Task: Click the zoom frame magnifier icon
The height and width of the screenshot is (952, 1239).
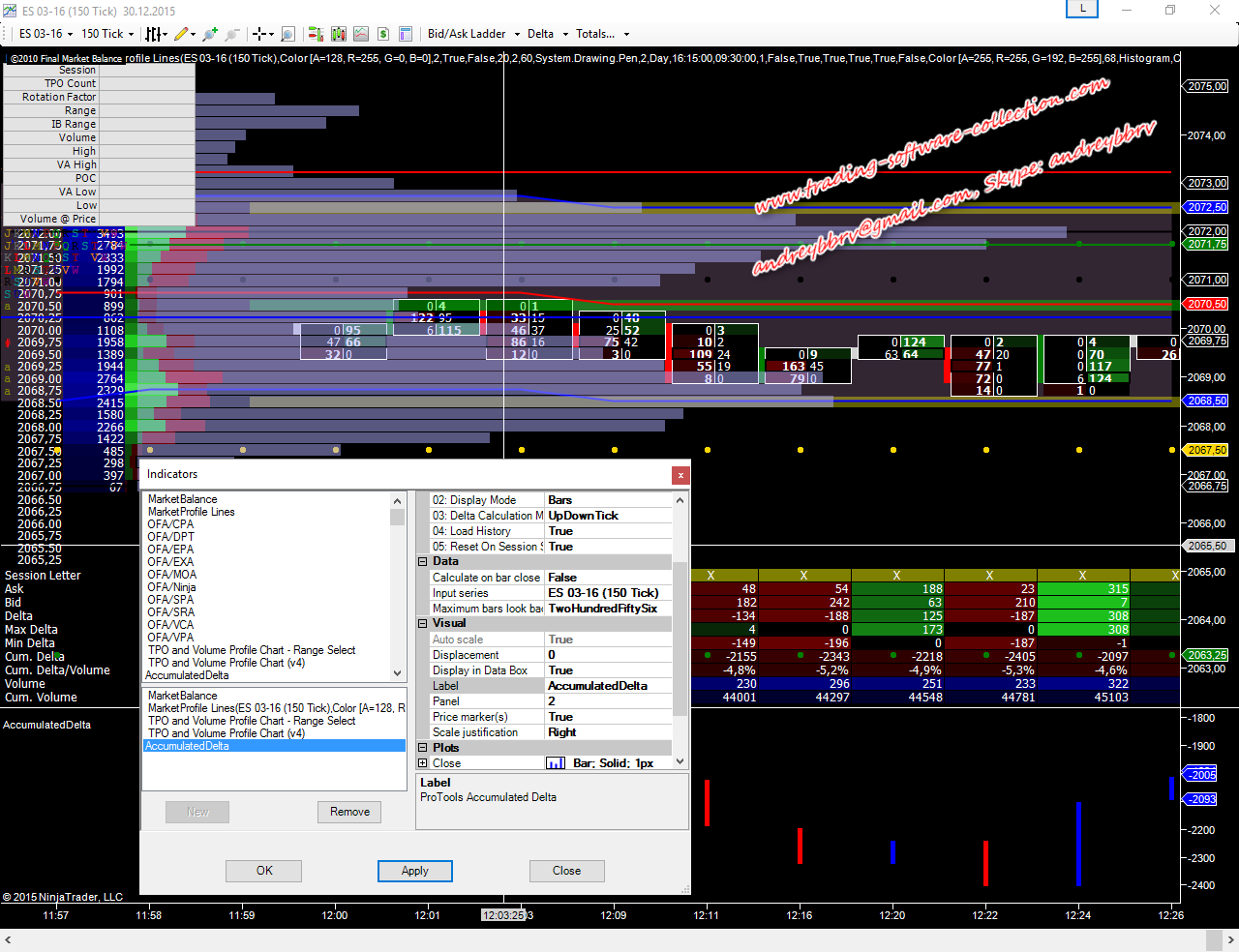Action: tap(287, 34)
